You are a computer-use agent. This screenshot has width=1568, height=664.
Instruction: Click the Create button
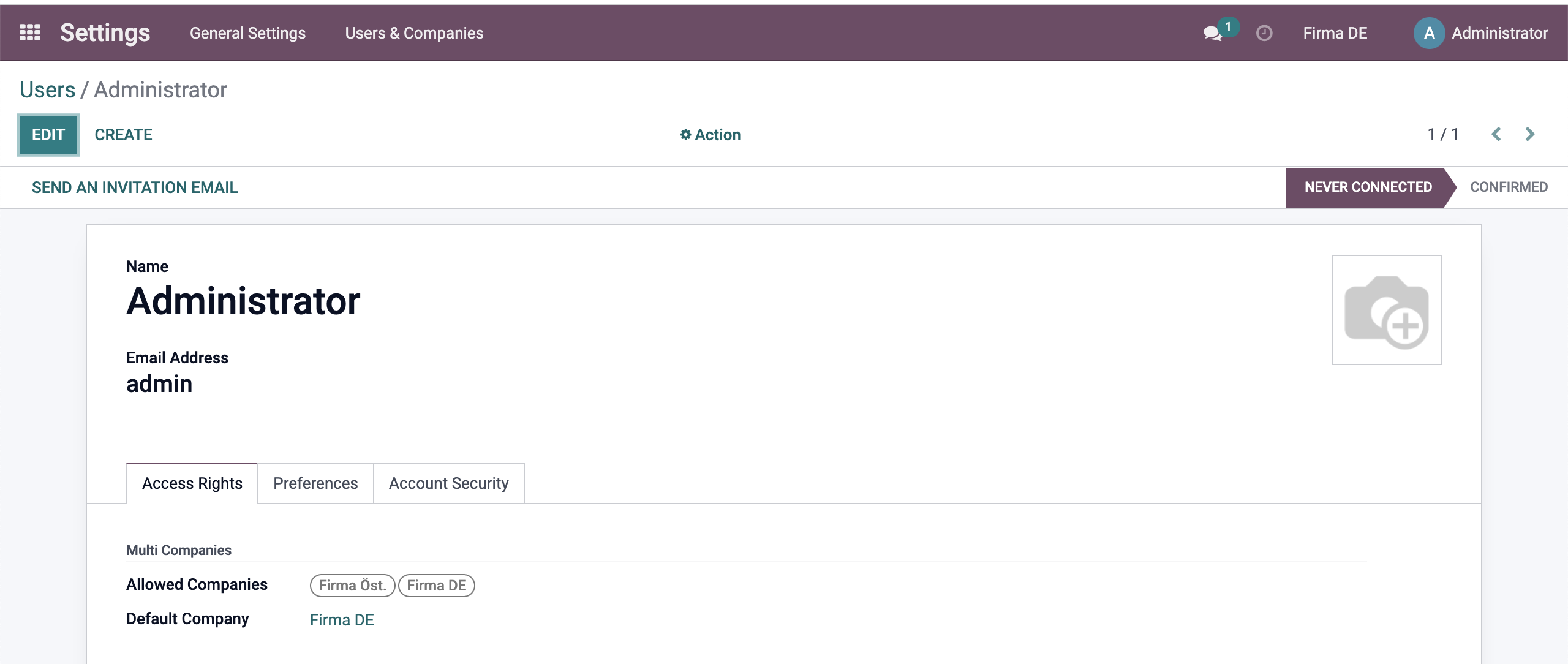tap(124, 135)
